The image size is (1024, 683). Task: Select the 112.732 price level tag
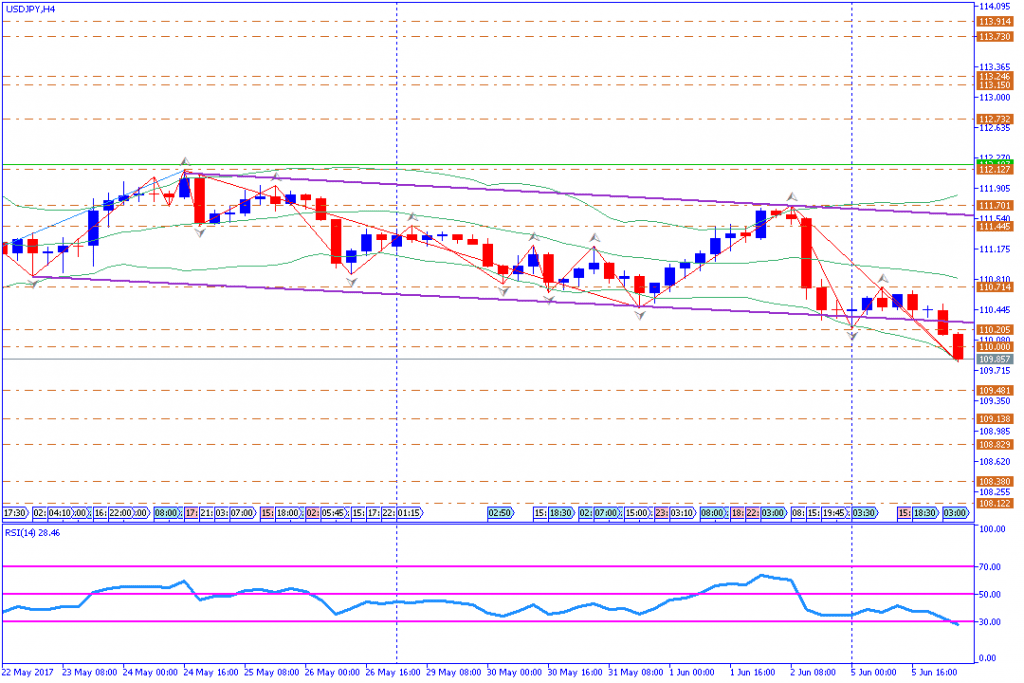pyautogui.click(x=994, y=119)
